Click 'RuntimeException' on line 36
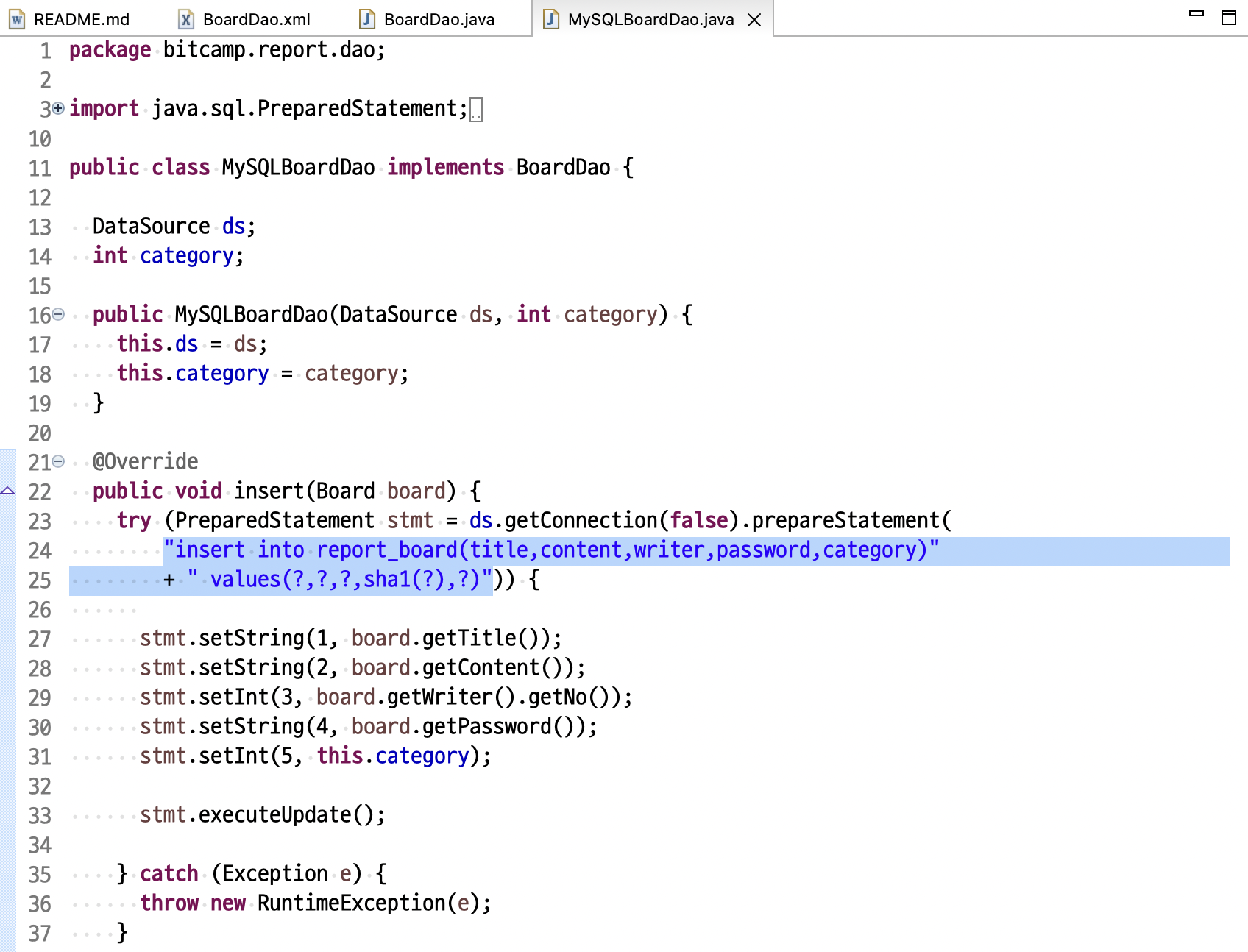 coord(352,903)
